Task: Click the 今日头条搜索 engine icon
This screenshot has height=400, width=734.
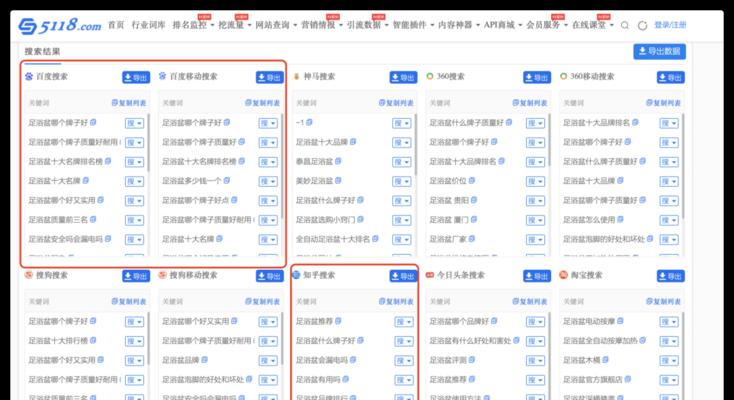Action: pyautogui.click(x=430, y=275)
